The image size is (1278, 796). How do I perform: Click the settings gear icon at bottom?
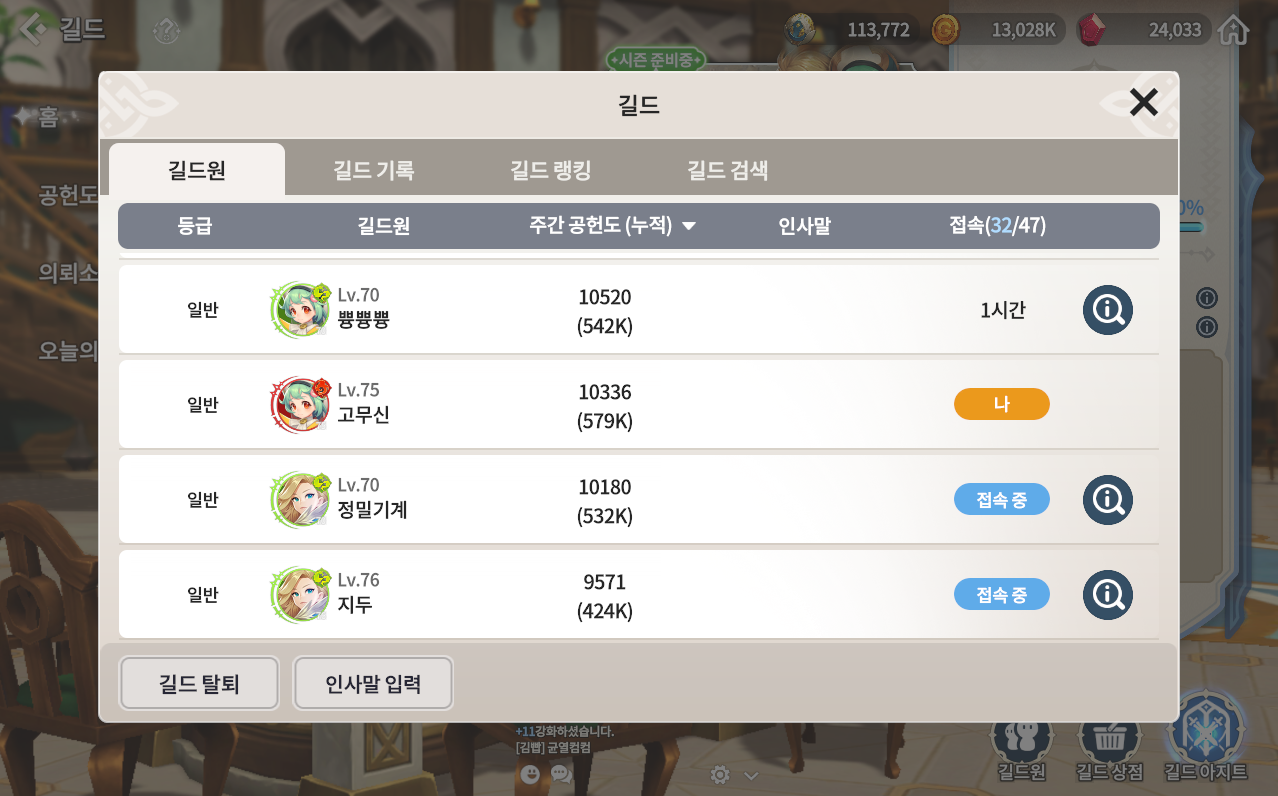click(x=719, y=774)
